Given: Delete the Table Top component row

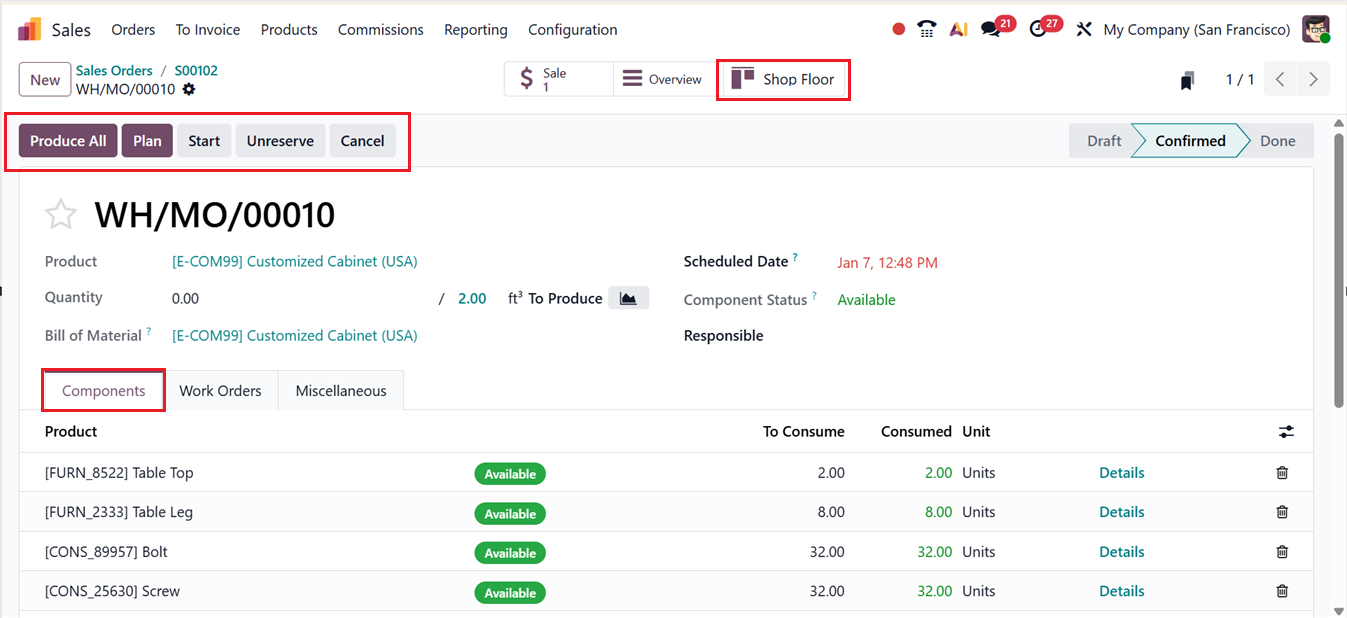Looking at the screenshot, I should (1282, 473).
